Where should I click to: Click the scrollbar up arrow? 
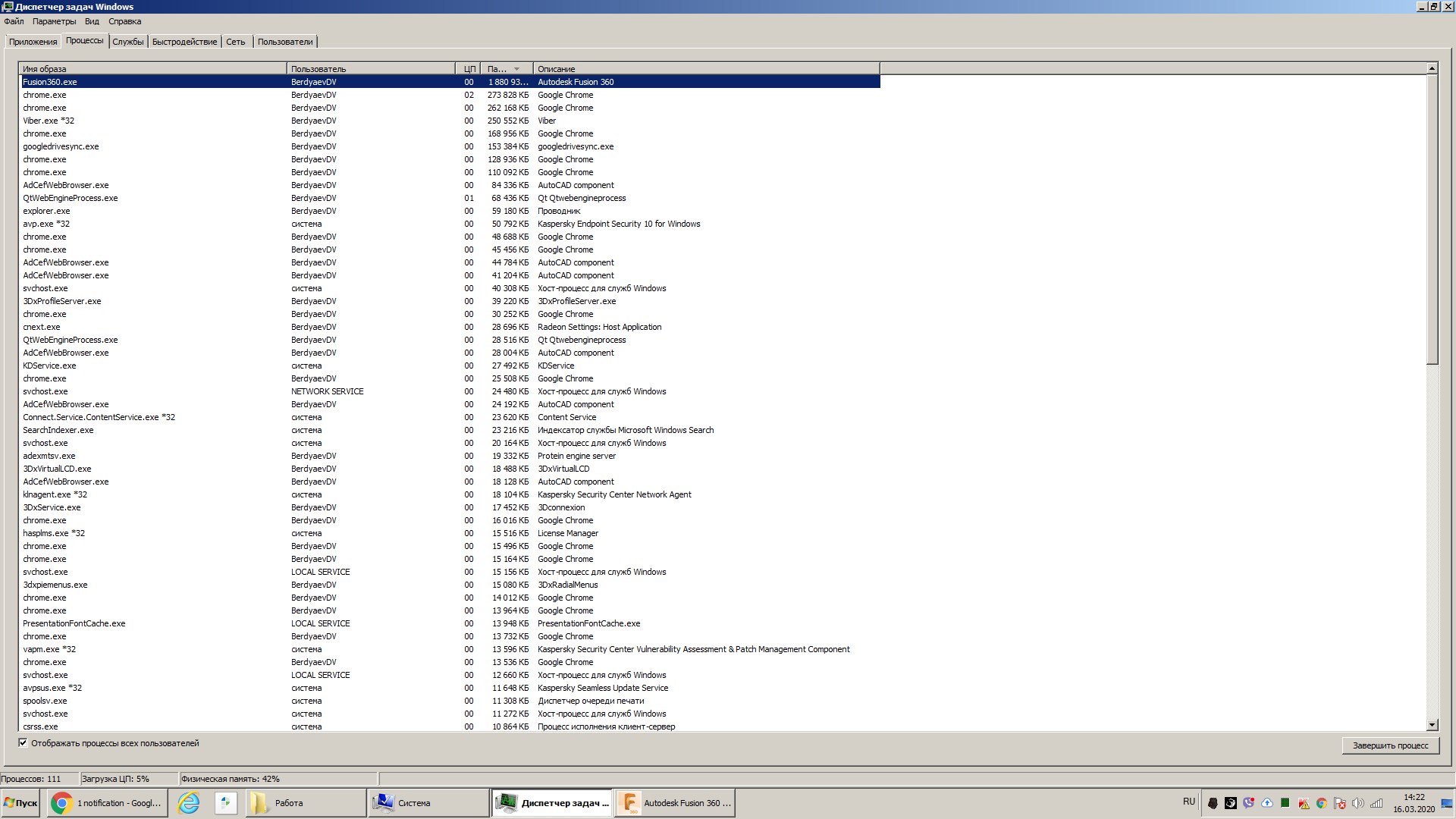pyautogui.click(x=1432, y=69)
